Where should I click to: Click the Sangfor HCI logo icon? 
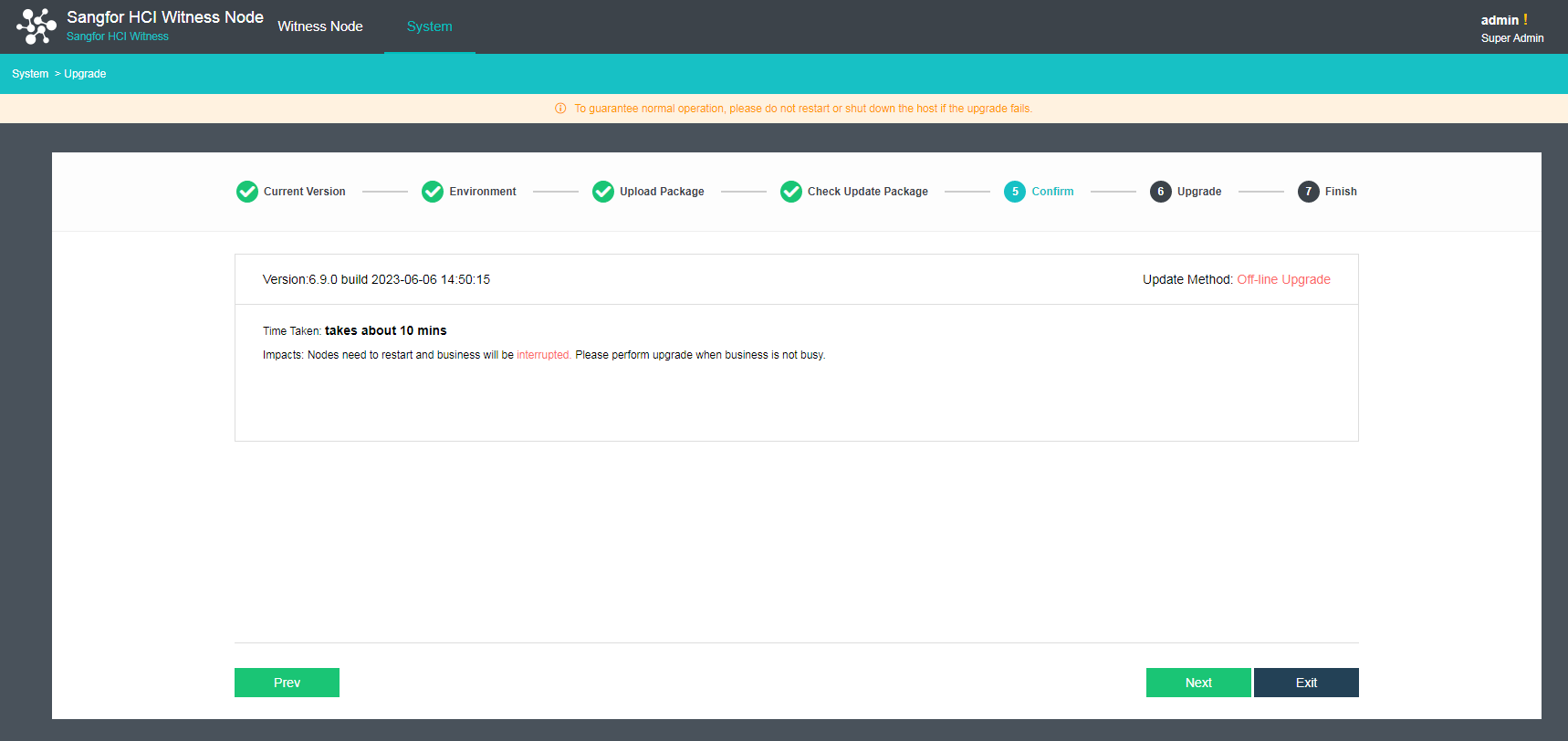37,26
